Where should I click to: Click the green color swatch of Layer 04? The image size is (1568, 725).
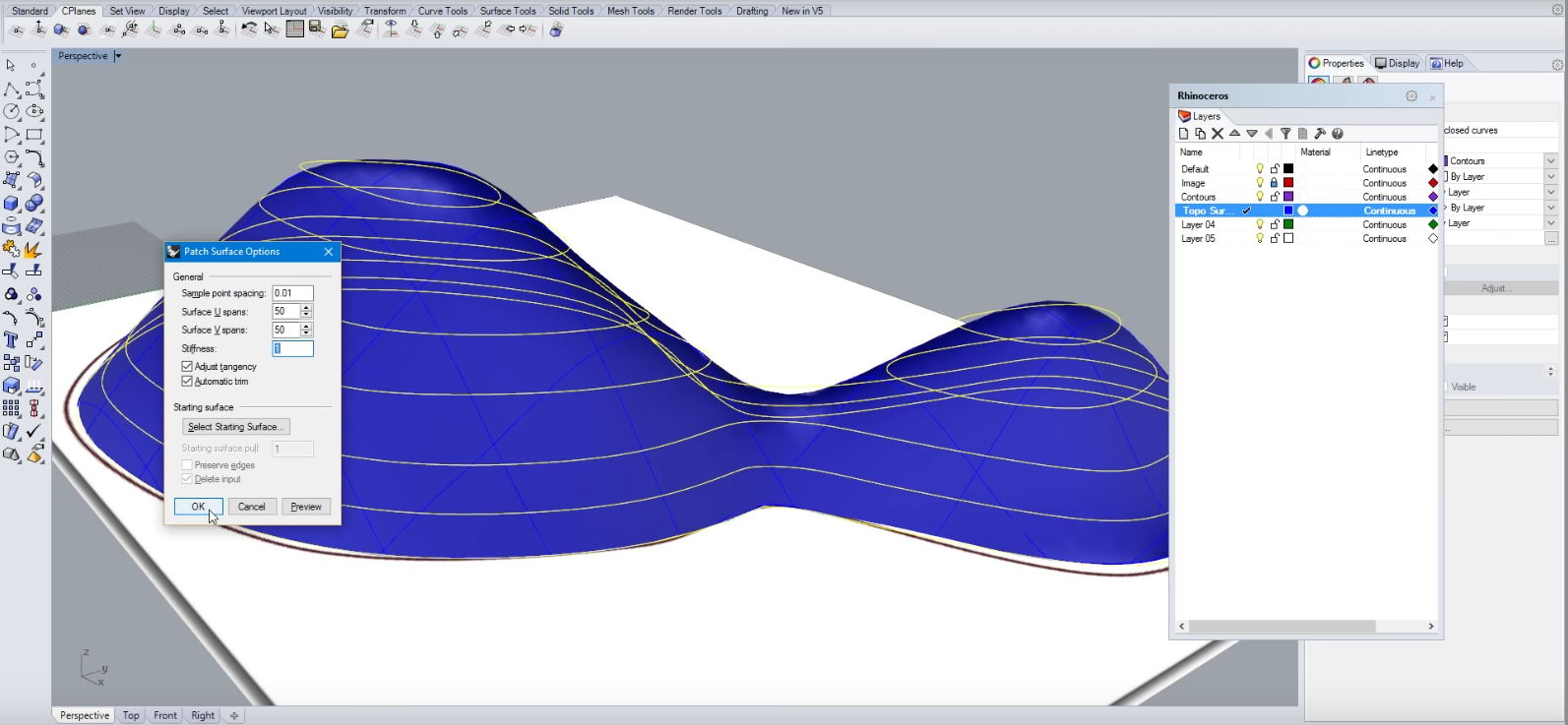(1288, 224)
